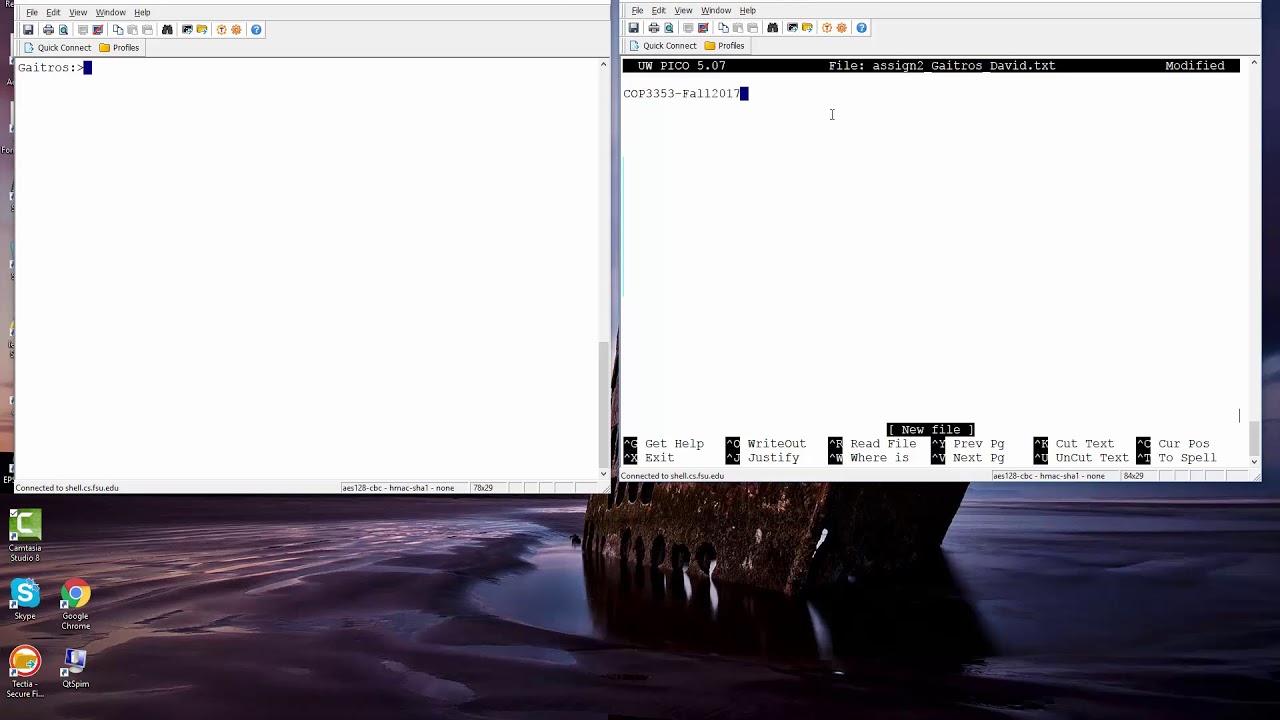Click Copy icon in left terminal window
The height and width of the screenshot is (720, 1280).
pos(118,30)
